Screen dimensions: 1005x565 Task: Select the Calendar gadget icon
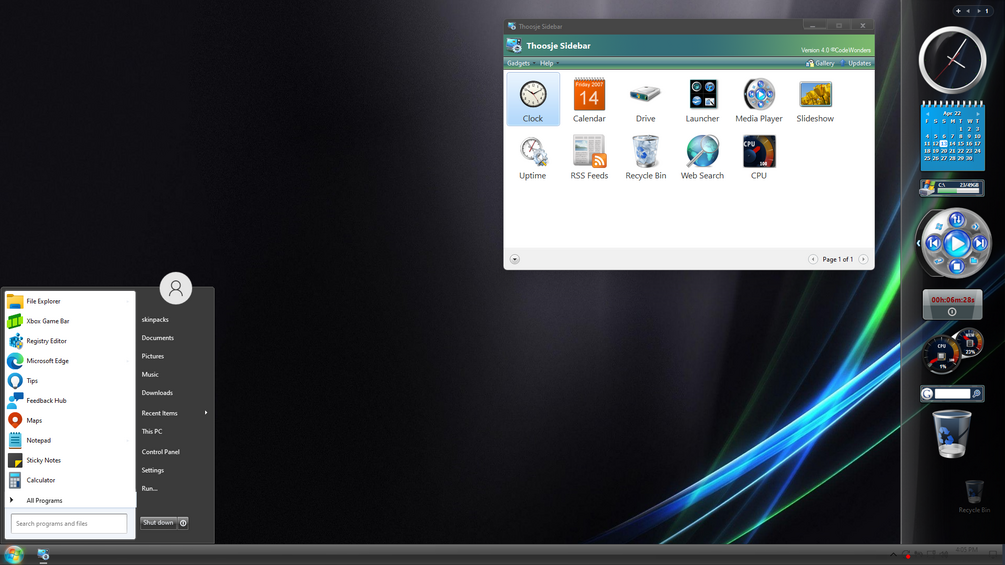click(x=589, y=99)
